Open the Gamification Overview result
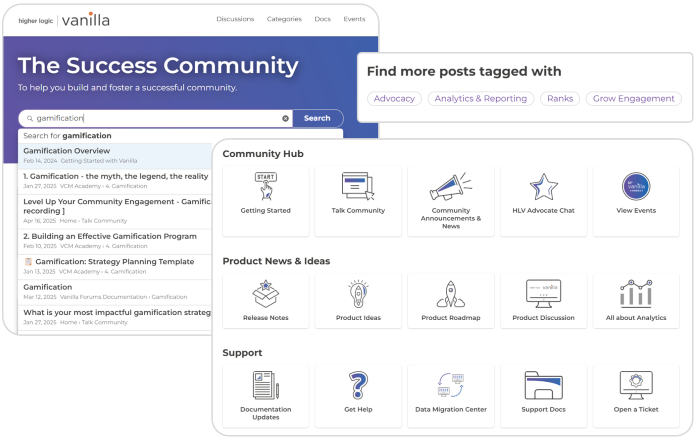This screenshot has height=440, width=700. [x=115, y=155]
